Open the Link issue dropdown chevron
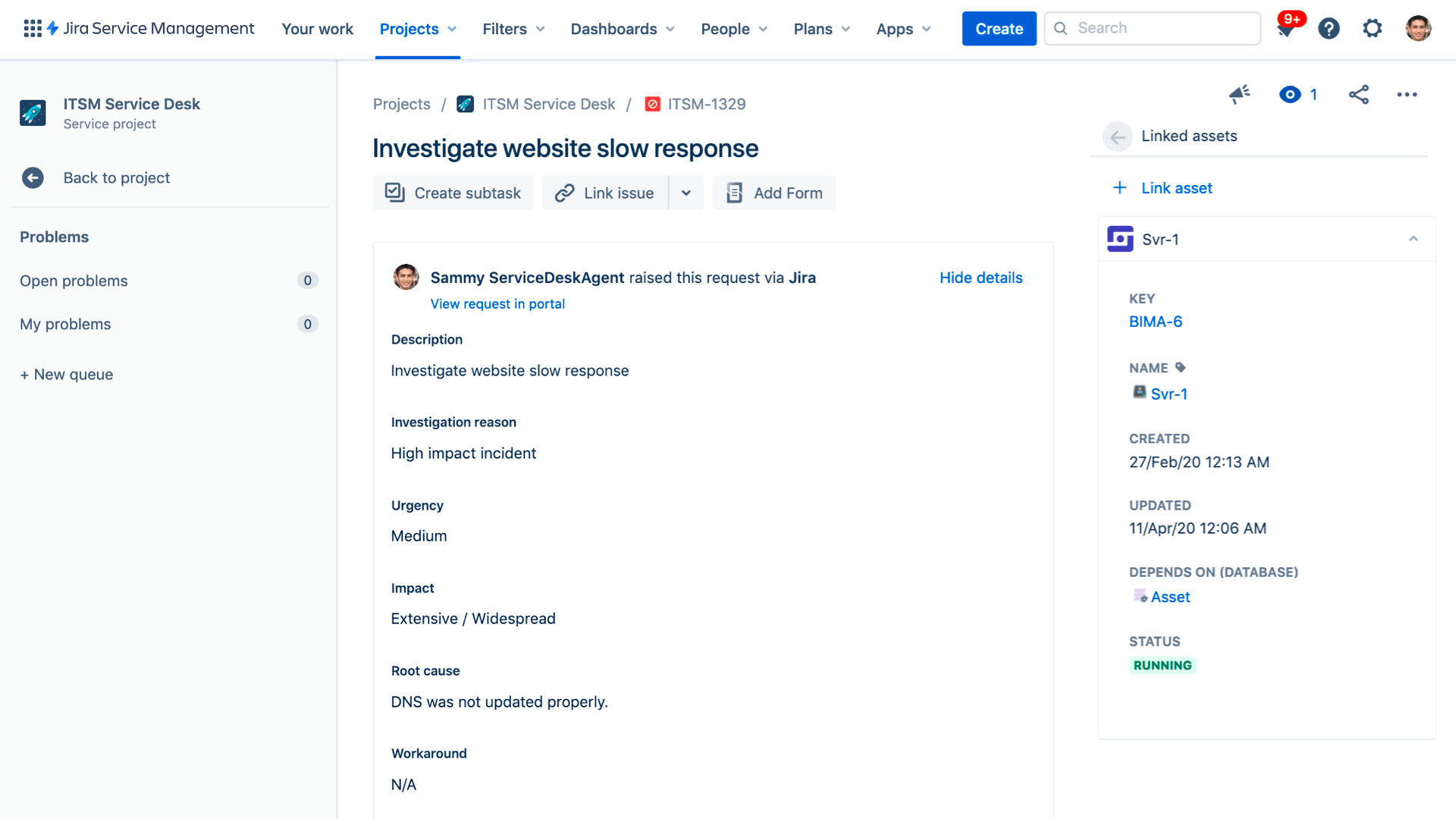Viewport: 1456px width, 819px height. [x=686, y=193]
